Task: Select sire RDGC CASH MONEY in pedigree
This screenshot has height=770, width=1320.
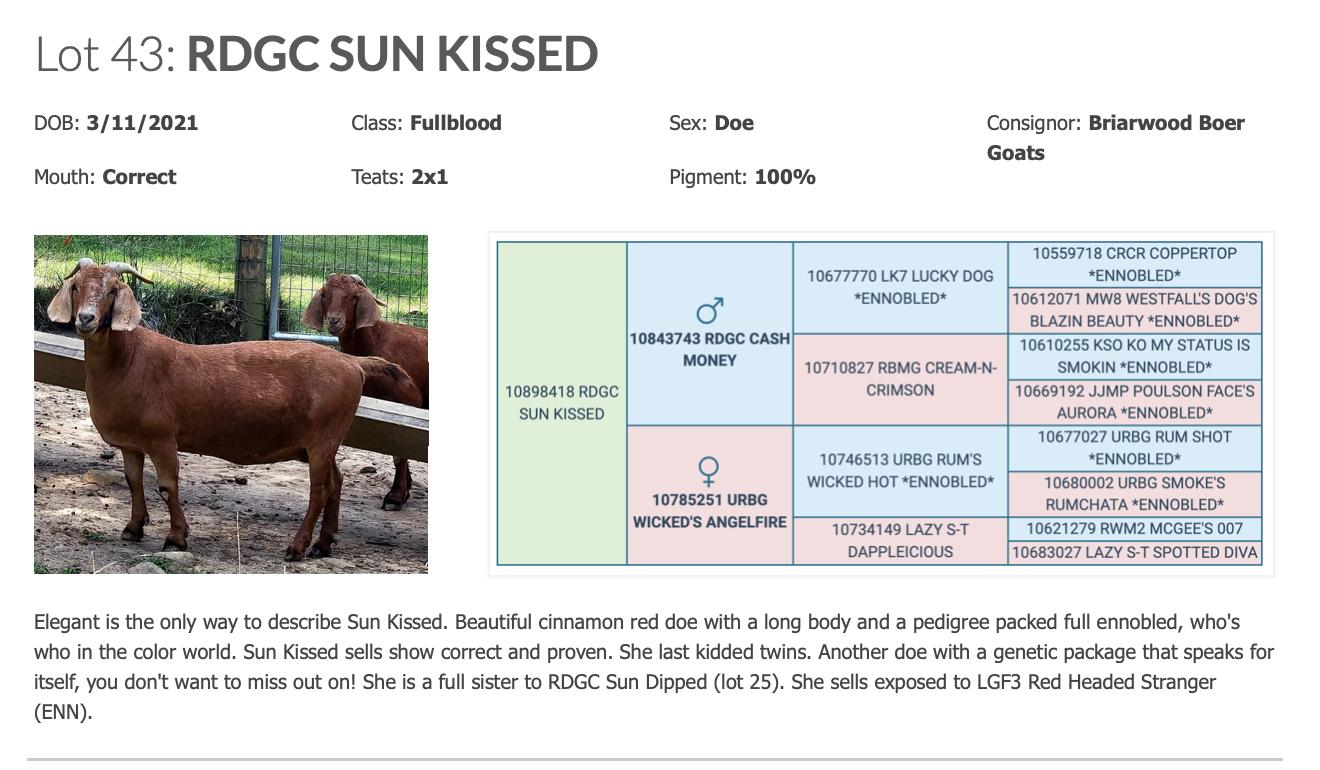Action: pos(709,349)
